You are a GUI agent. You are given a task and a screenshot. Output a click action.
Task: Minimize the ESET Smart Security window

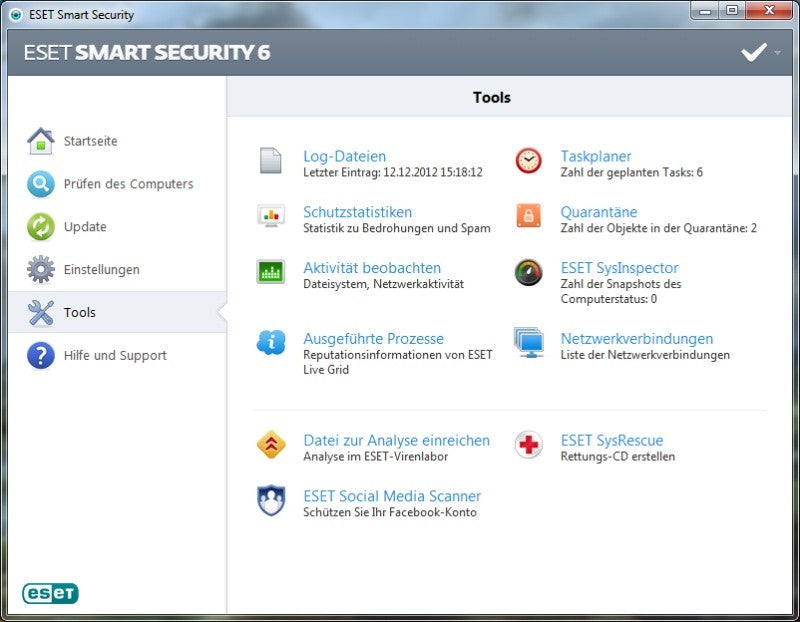pyautogui.click(x=705, y=11)
